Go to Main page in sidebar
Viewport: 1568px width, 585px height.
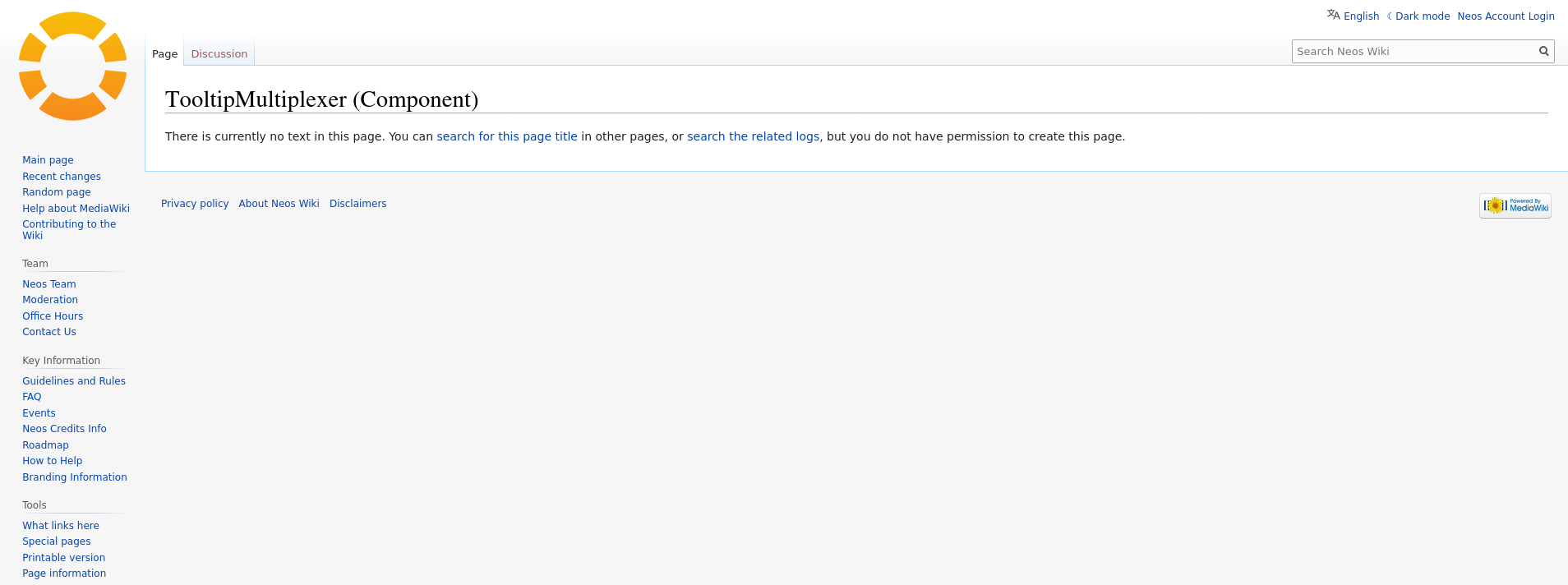point(48,160)
